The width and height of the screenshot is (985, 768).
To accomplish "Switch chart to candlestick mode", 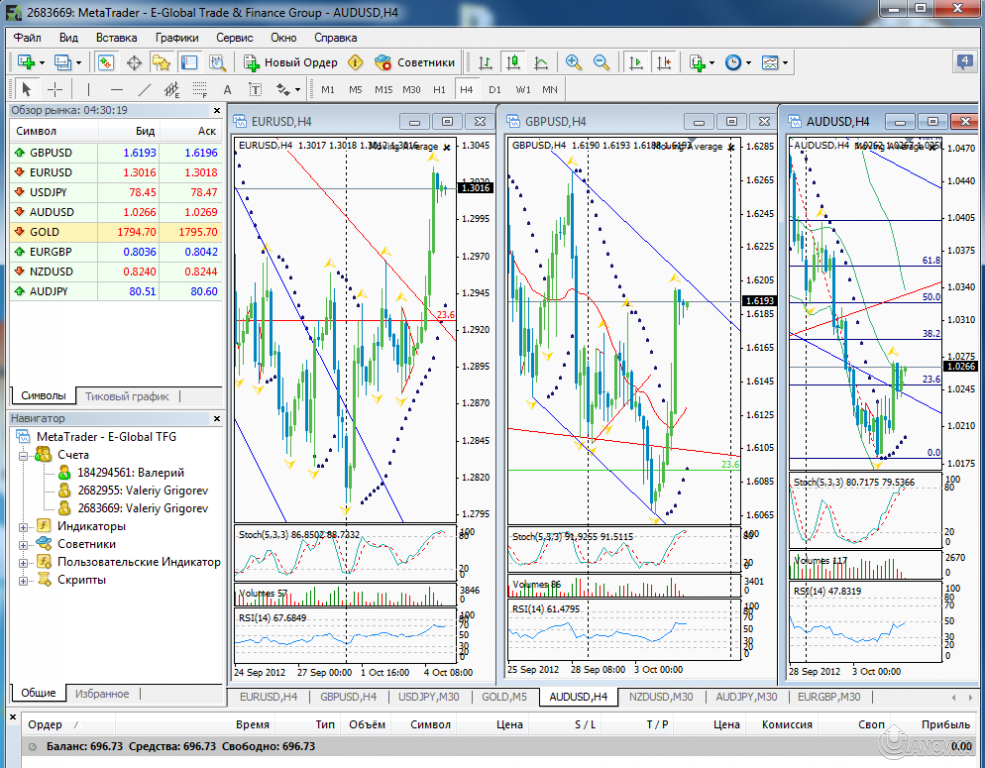I will 513,62.
